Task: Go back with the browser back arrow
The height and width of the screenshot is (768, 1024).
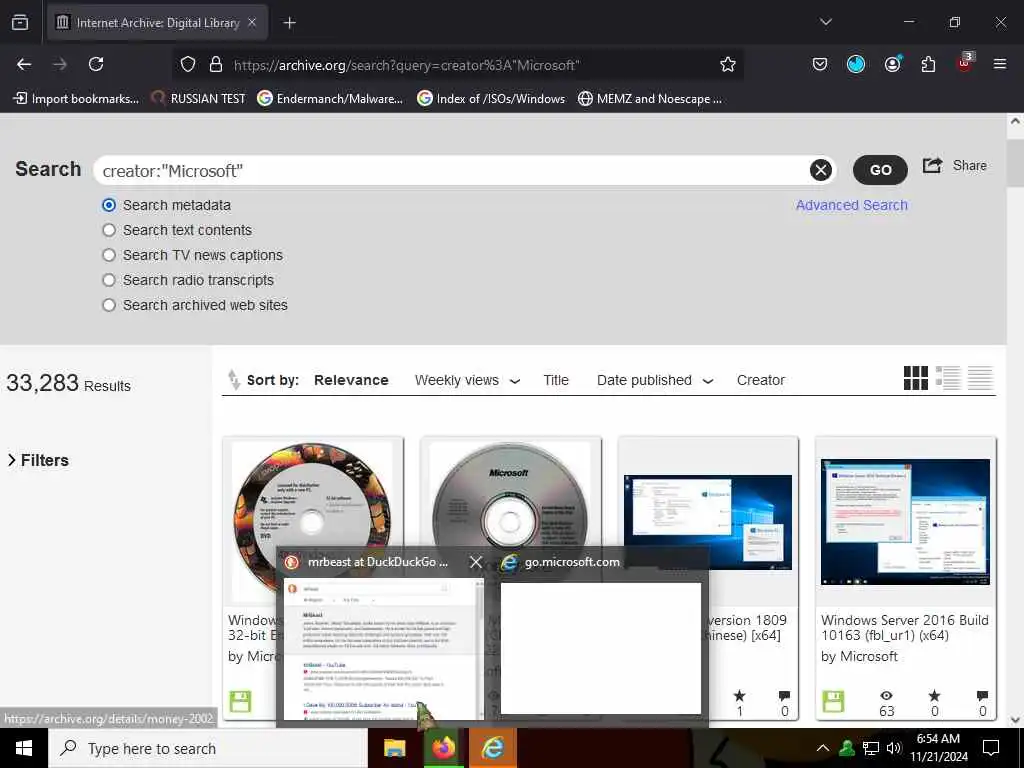Action: pyautogui.click(x=24, y=64)
